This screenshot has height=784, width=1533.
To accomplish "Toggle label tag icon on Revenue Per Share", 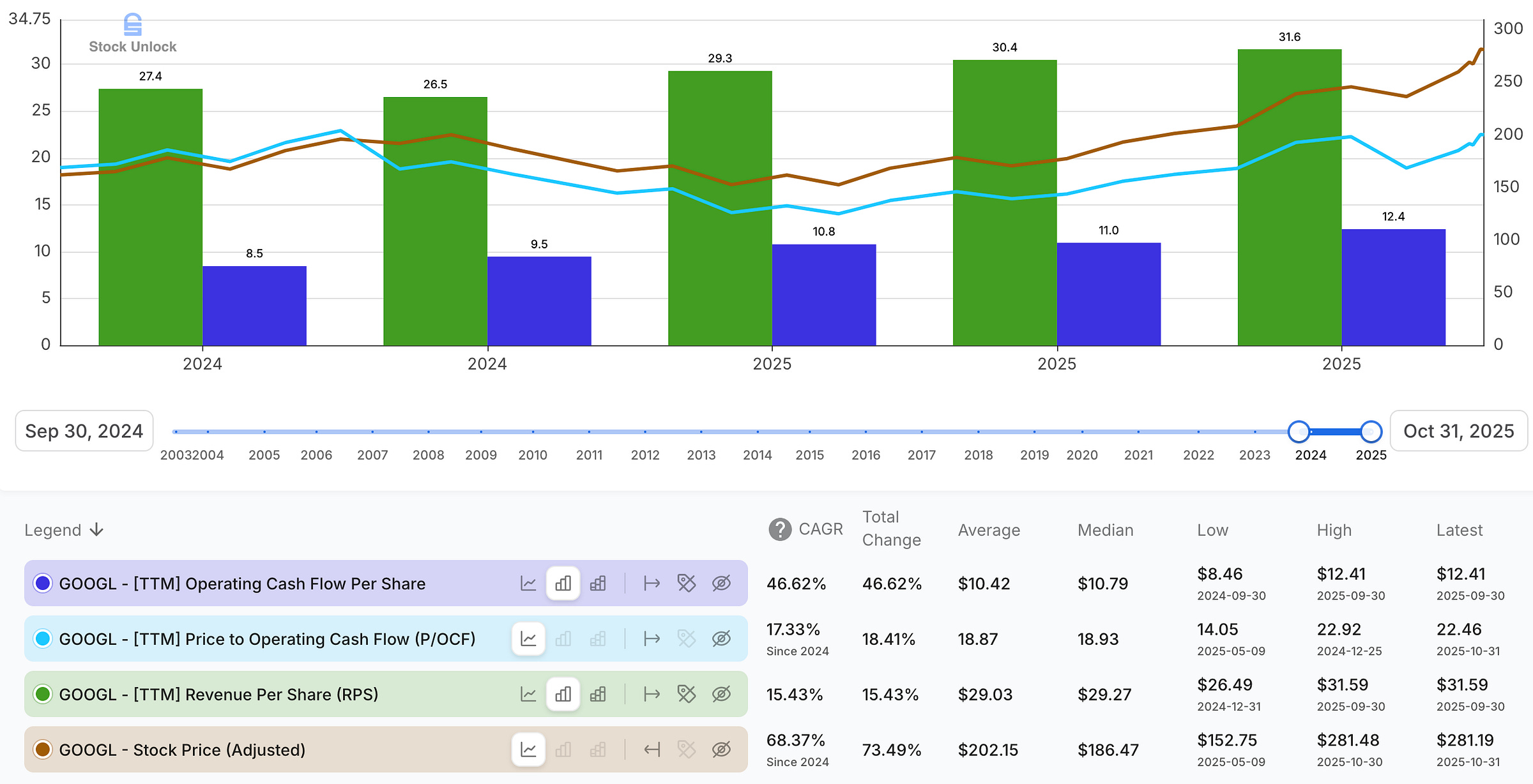I will [686, 694].
